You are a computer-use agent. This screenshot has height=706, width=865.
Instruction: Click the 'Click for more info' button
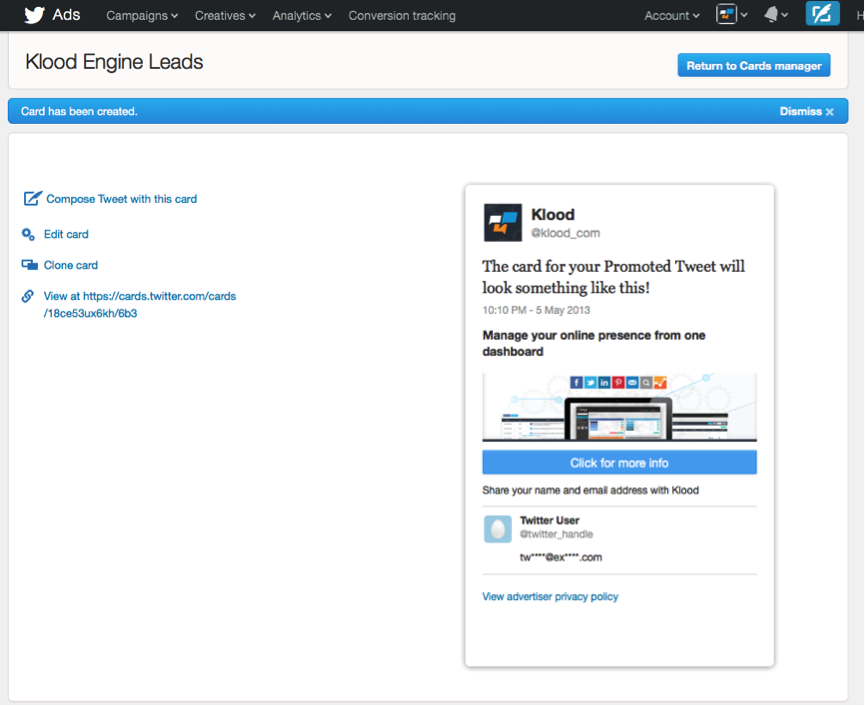[x=620, y=462]
